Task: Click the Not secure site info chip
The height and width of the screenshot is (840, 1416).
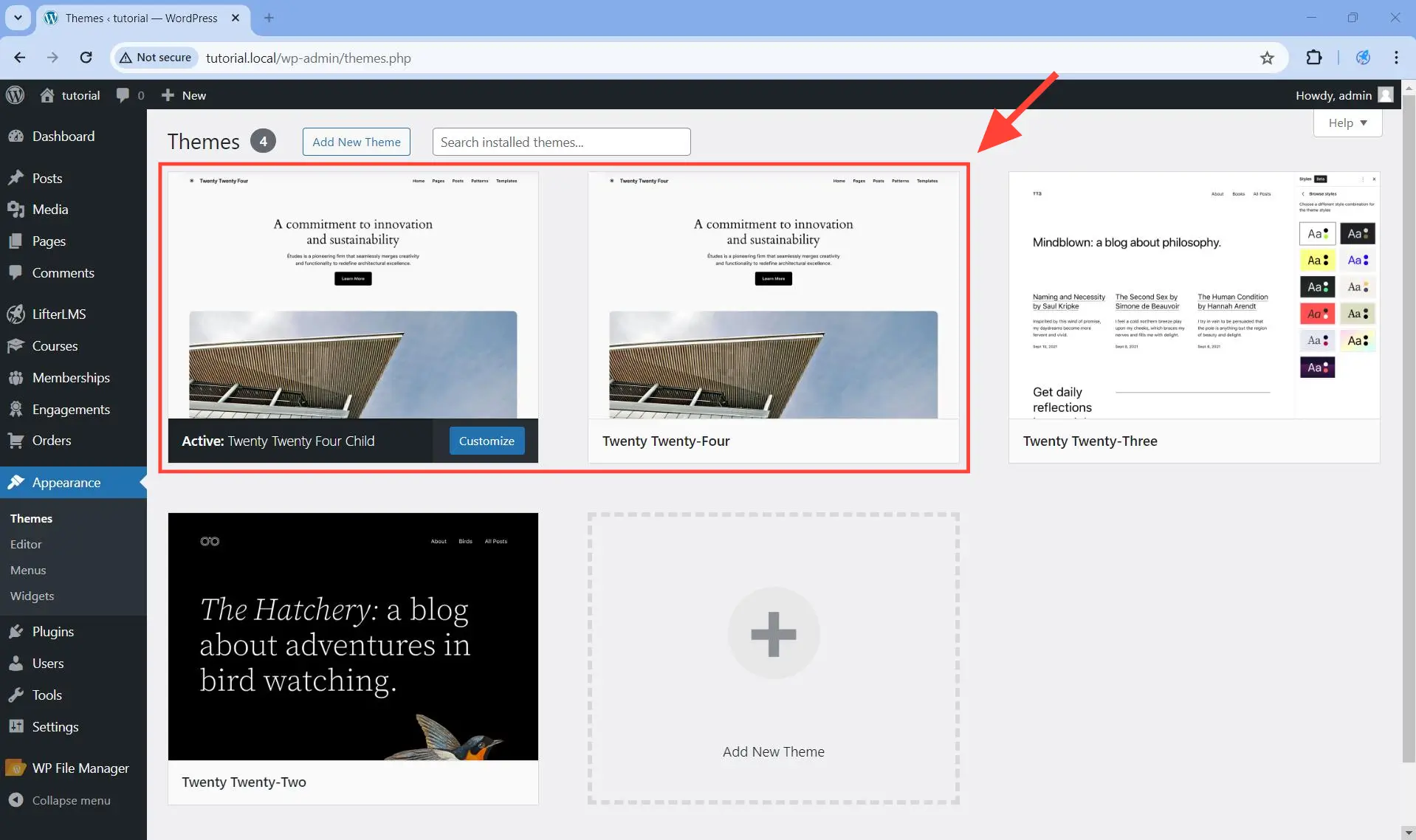Action: 155,58
